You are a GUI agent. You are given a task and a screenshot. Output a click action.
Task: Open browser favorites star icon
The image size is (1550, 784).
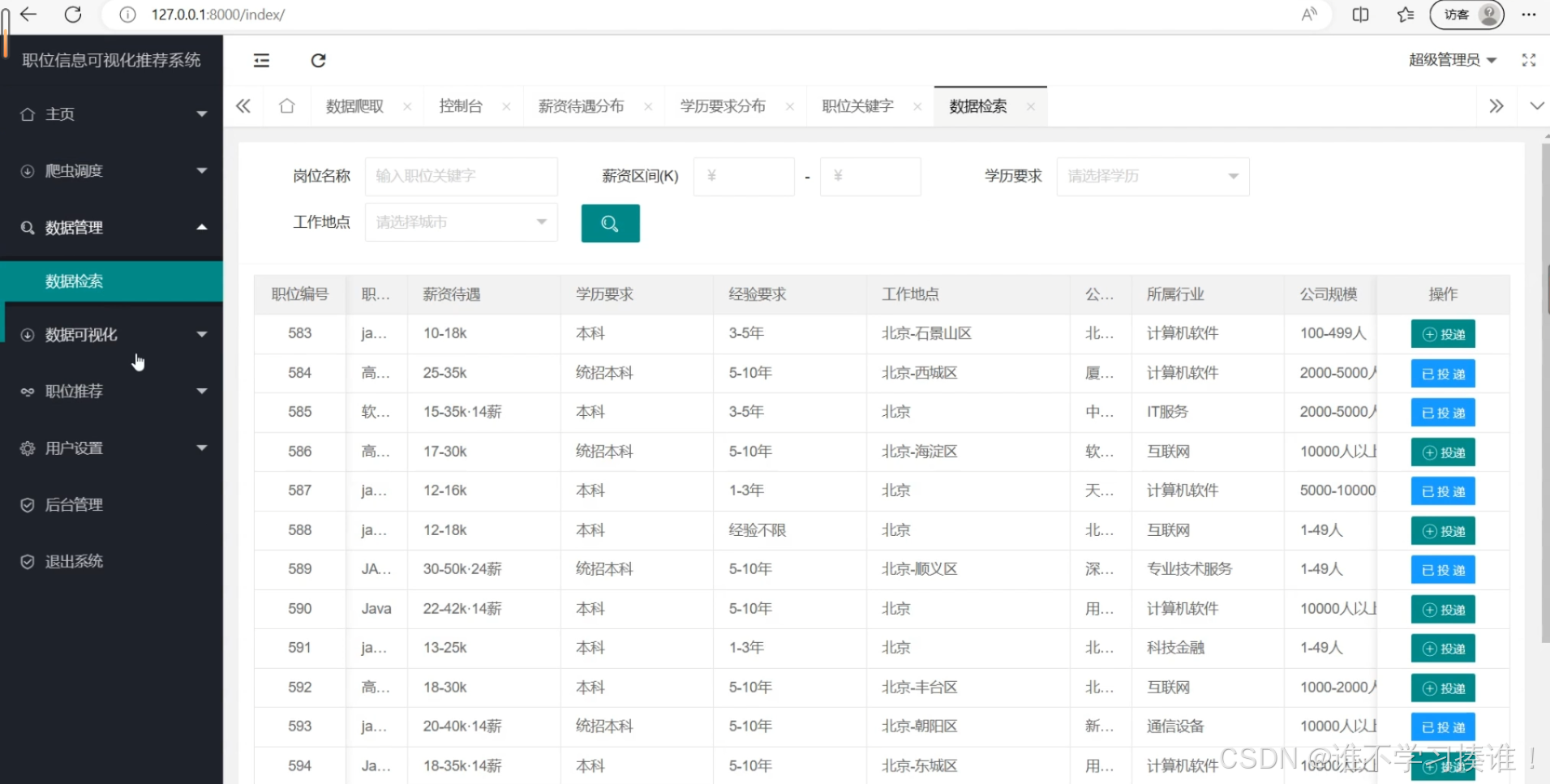tap(1406, 14)
